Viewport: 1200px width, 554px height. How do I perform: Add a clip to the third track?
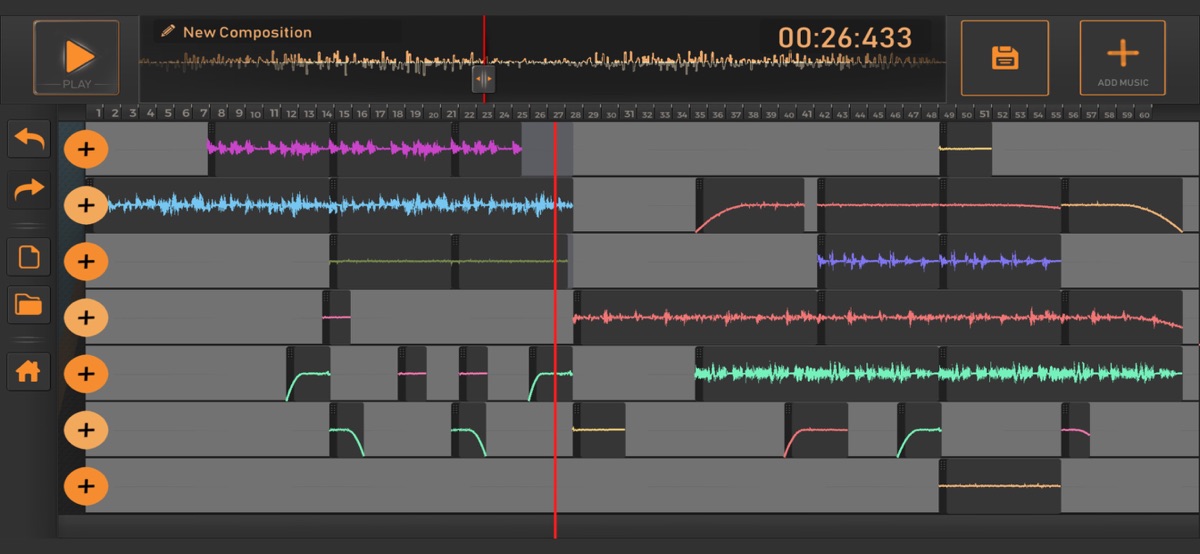[86, 262]
